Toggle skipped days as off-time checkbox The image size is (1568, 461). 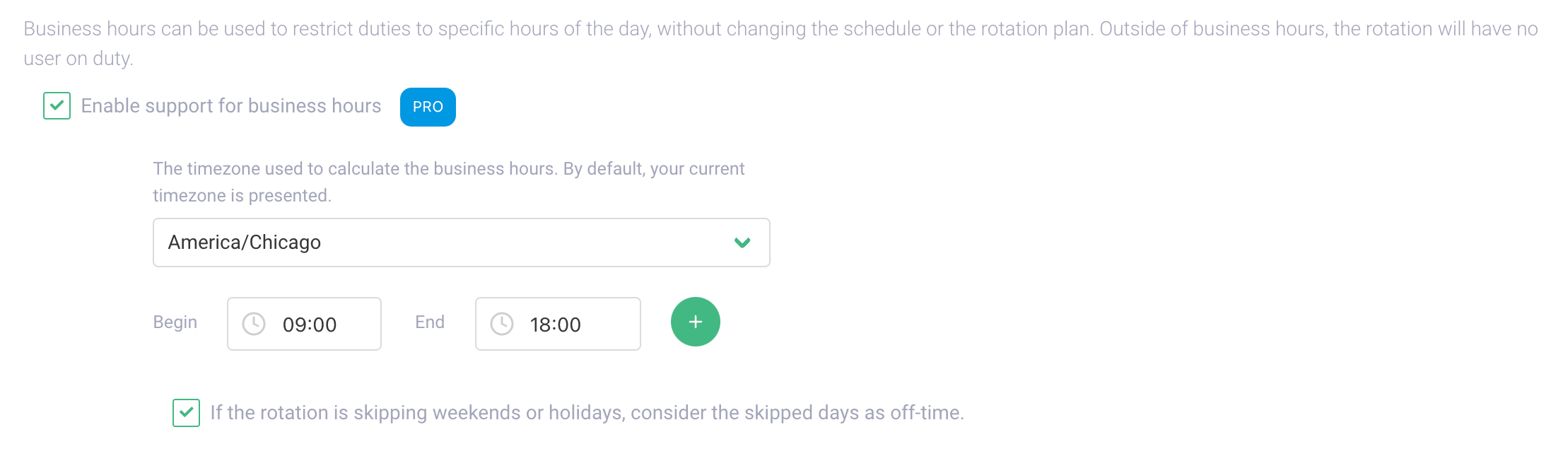pyautogui.click(x=187, y=413)
